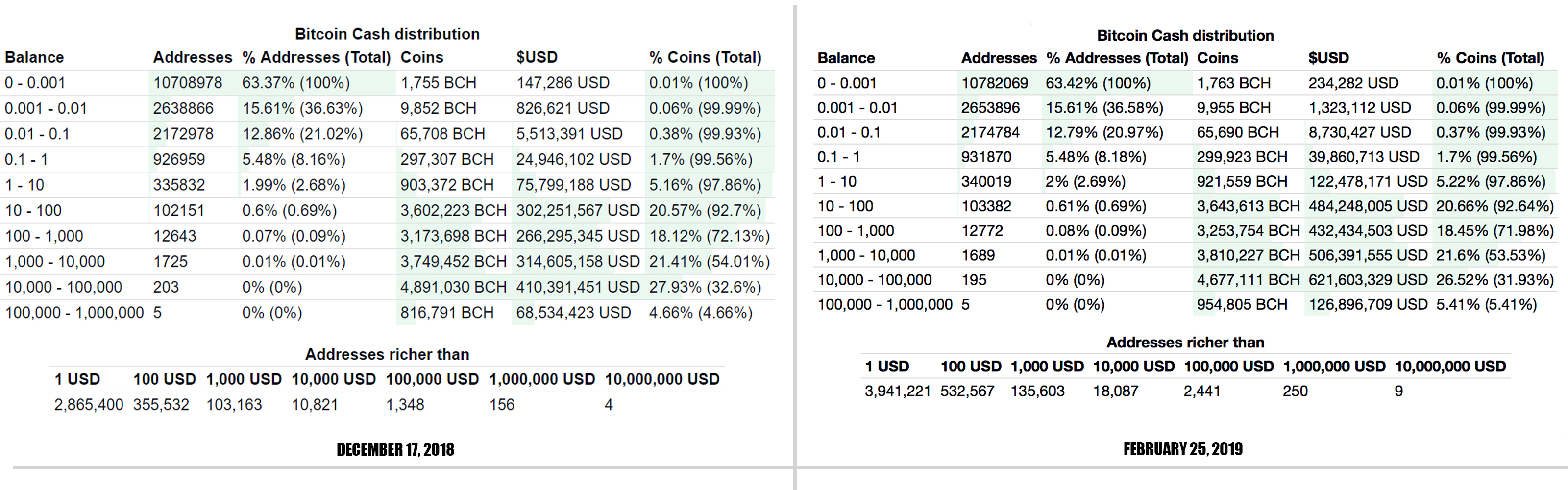Click the 'Bitcoin Cash distribution' title on the left table
The height and width of the screenshot is (490, 1568).
tap(387, 33)
